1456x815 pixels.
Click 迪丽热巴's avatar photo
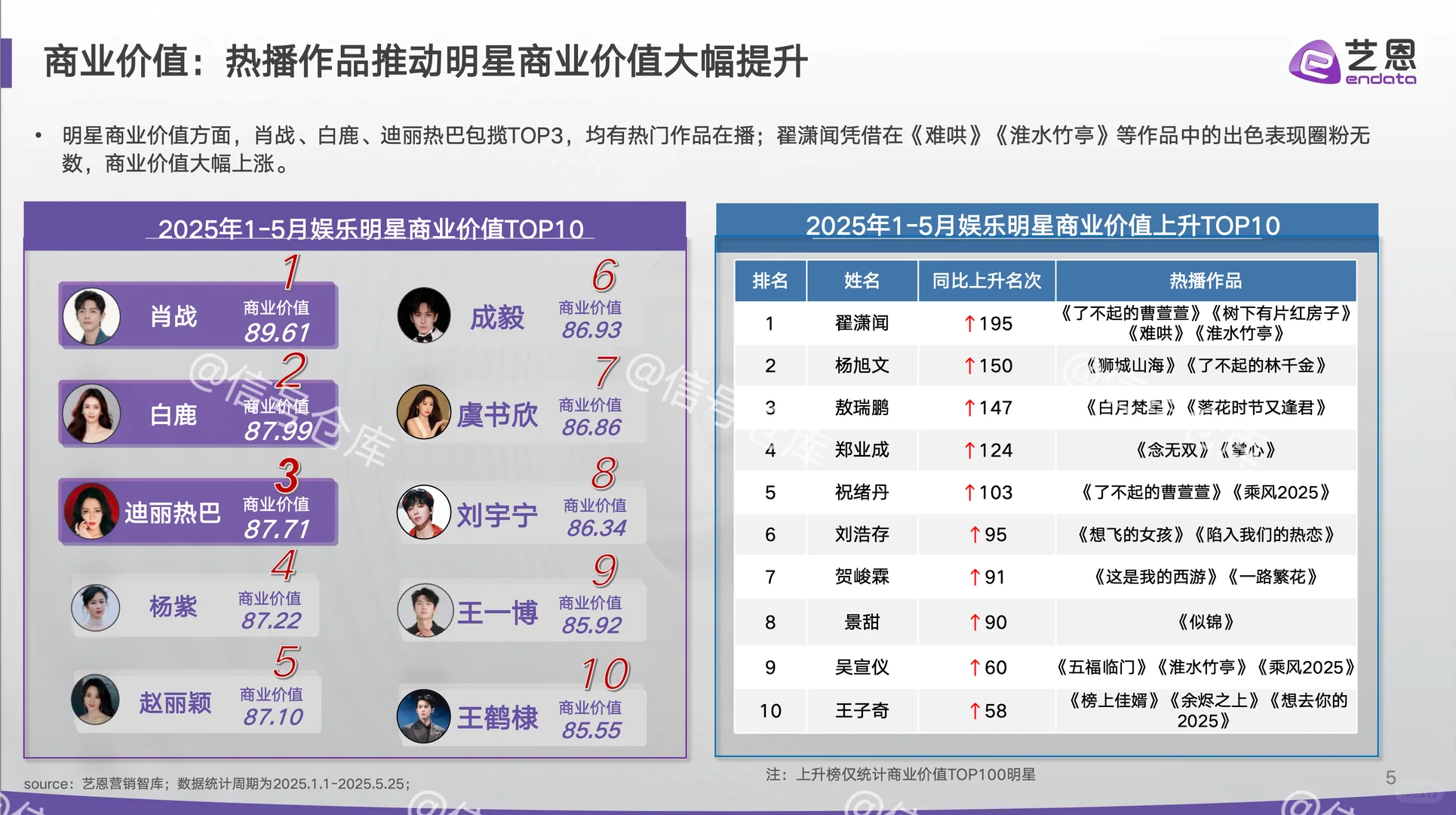[x=92, y=512]
